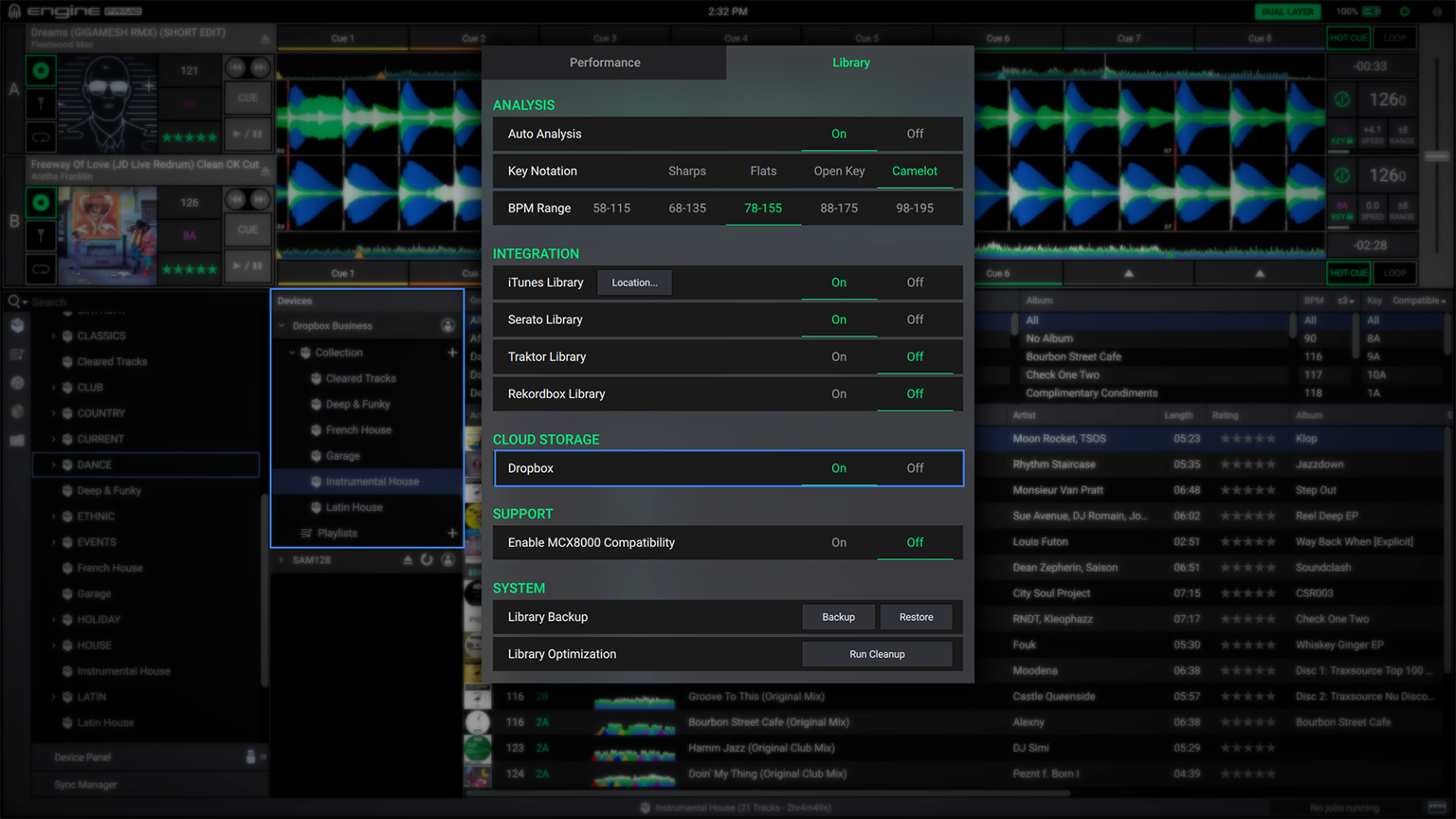This screenshot has width=1456, height=819.
Task: Switch to the Performance tab
Action: point(604,63)
